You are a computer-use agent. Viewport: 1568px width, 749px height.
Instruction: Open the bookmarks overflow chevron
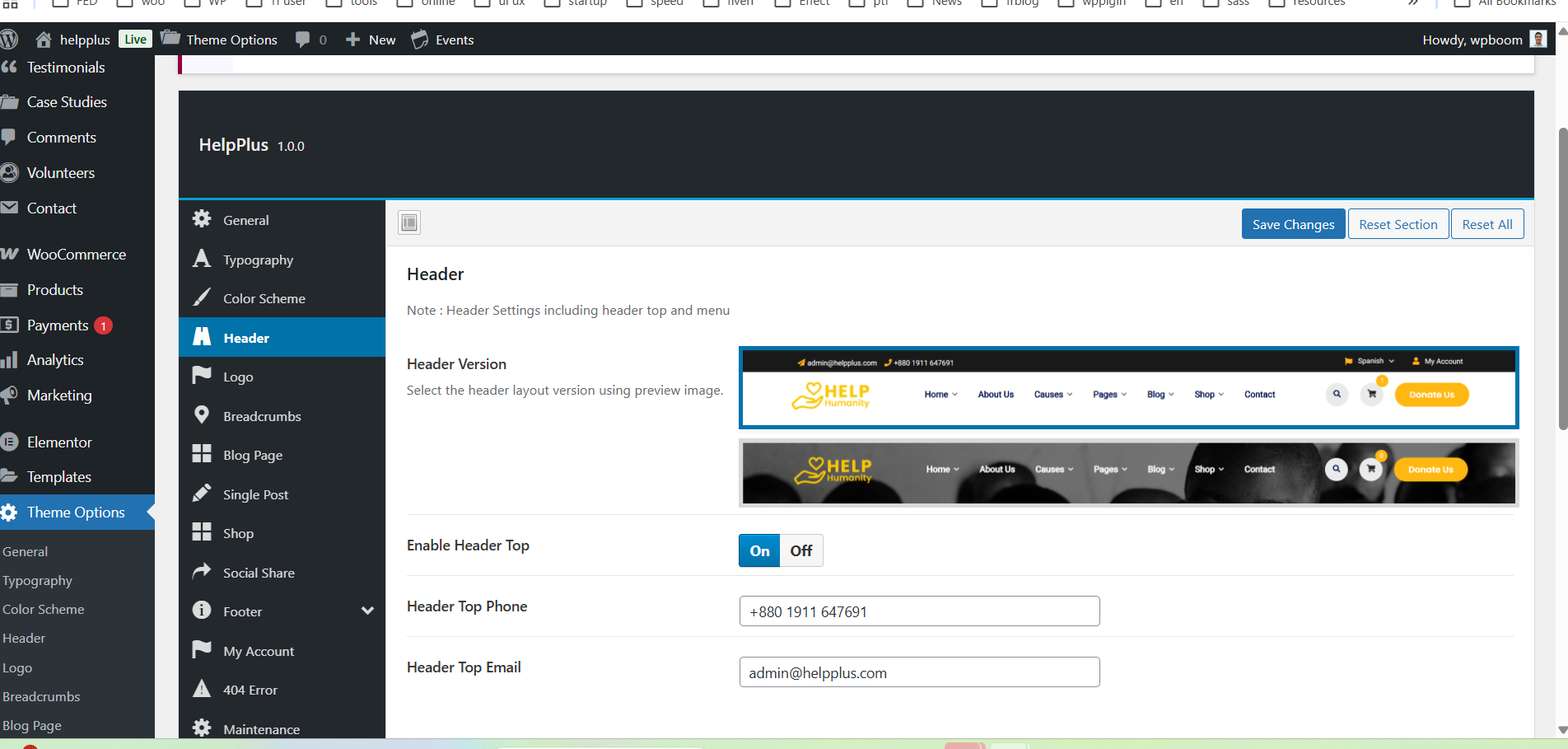tap(1413, 4)
